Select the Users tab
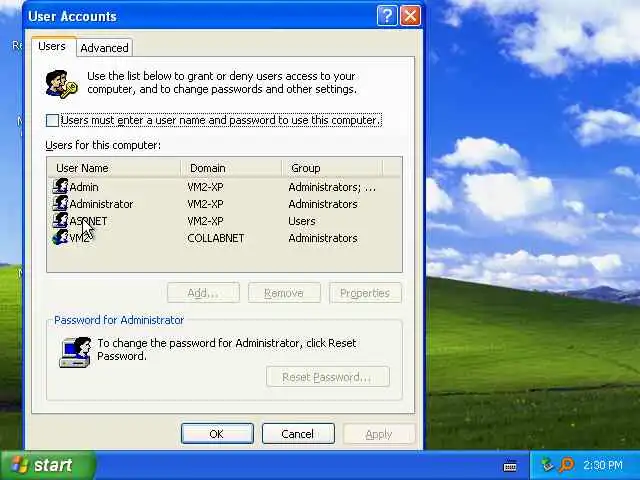Image resolution: width=640 pixels, height=480 pixels. coord(52,46)
